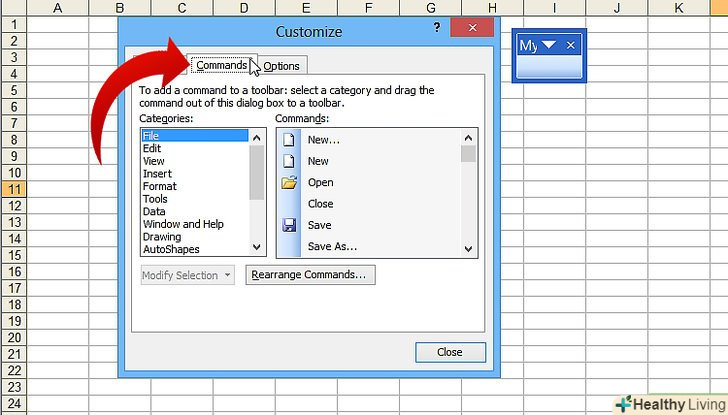The image size is (728, 415).
Task: Select the Open command text
Action: [x=320, y=182]
